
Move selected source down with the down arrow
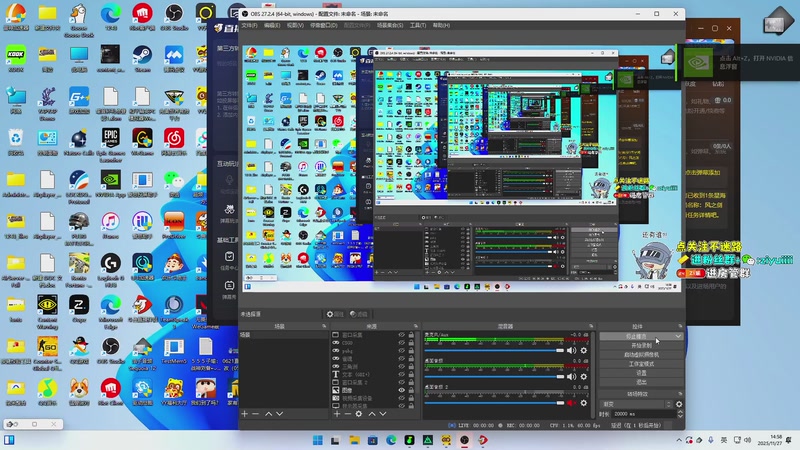coord(383,414)
